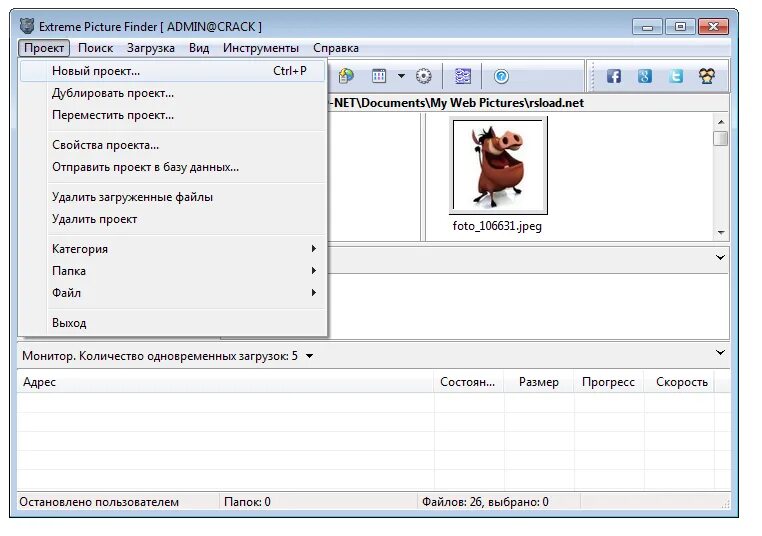Image resolution: width=762 pixels, height=536 pixels.
Task: Choose Удалить загруженные файлы
Action: pos(172,197)
